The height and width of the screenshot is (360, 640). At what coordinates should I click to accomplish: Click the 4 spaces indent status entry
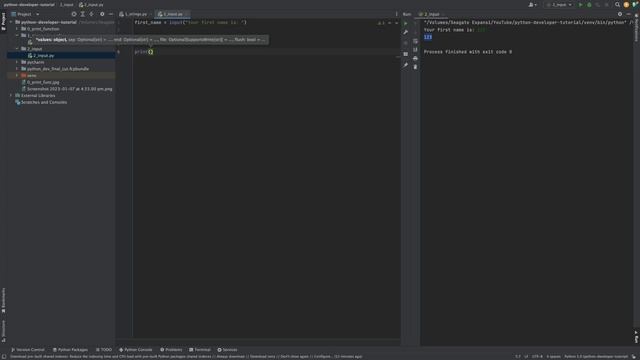(553, 357)
